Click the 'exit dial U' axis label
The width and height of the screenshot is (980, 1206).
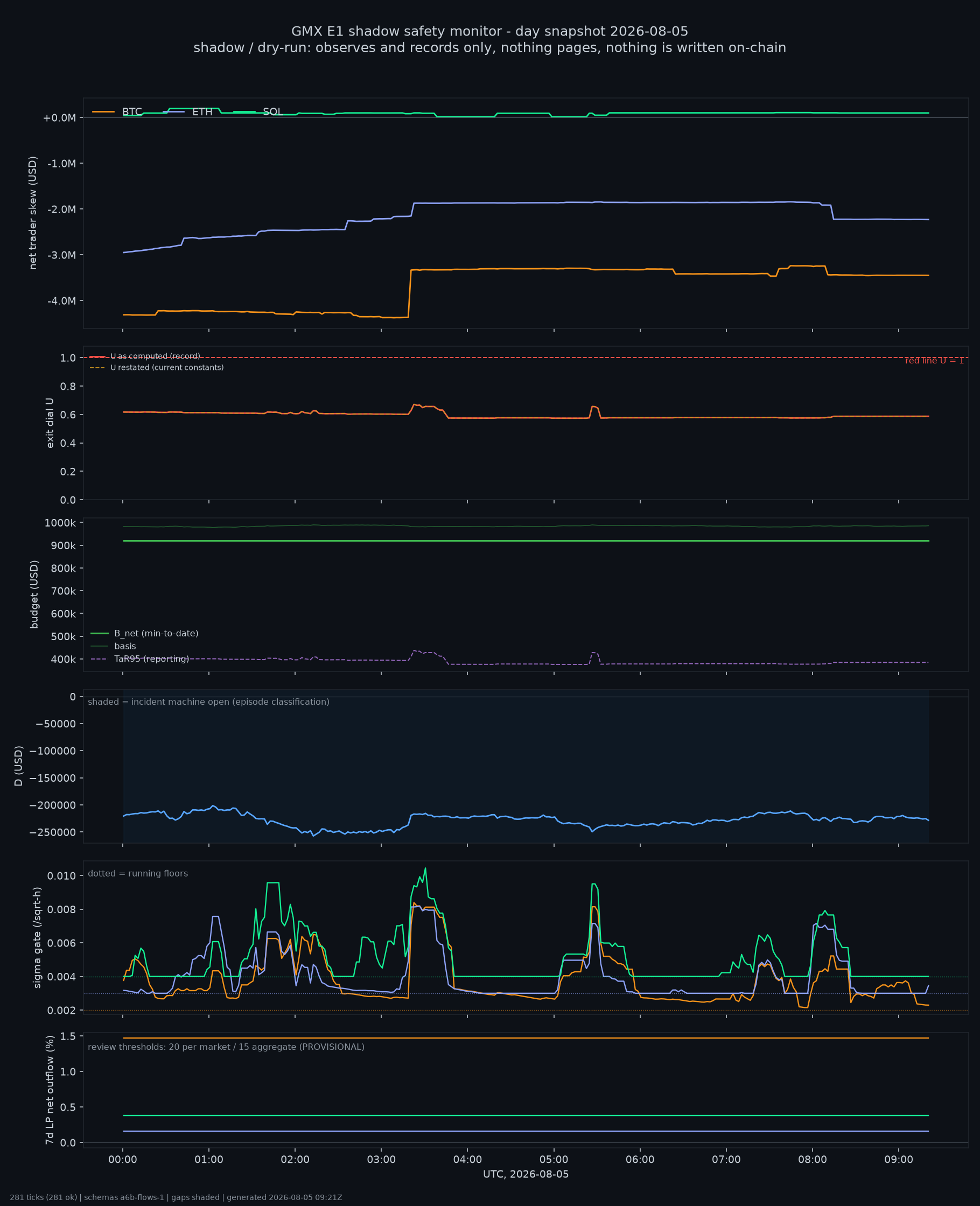point(50,423)
